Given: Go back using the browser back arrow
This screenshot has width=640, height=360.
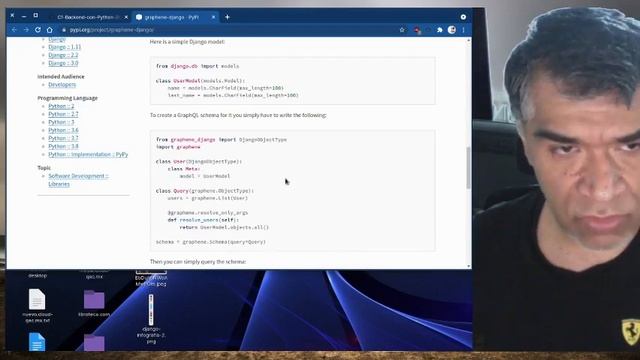Looking at the screenshot, I should (x=14, y=30).
